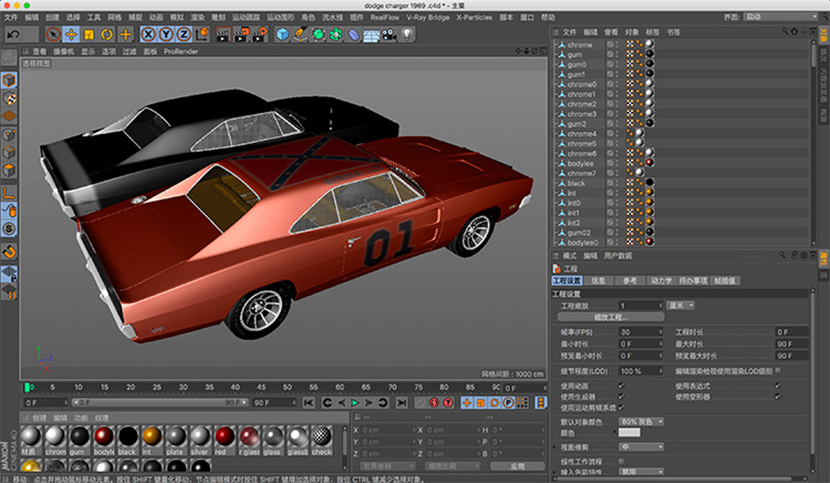Open the RealFlow menu
This screenshot has height=483, width=830.
pyautogui.click(x=385, y=17)
